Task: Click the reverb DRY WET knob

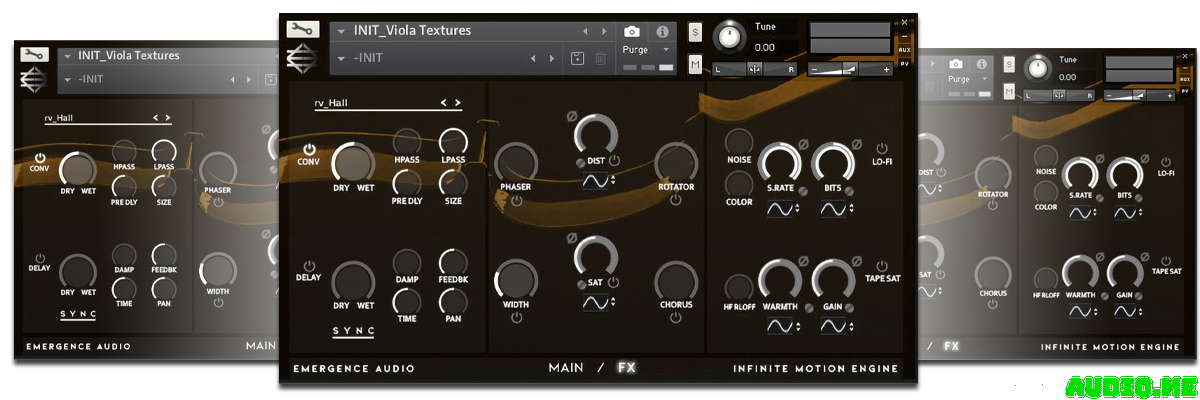Action: (x=353, y=162)
